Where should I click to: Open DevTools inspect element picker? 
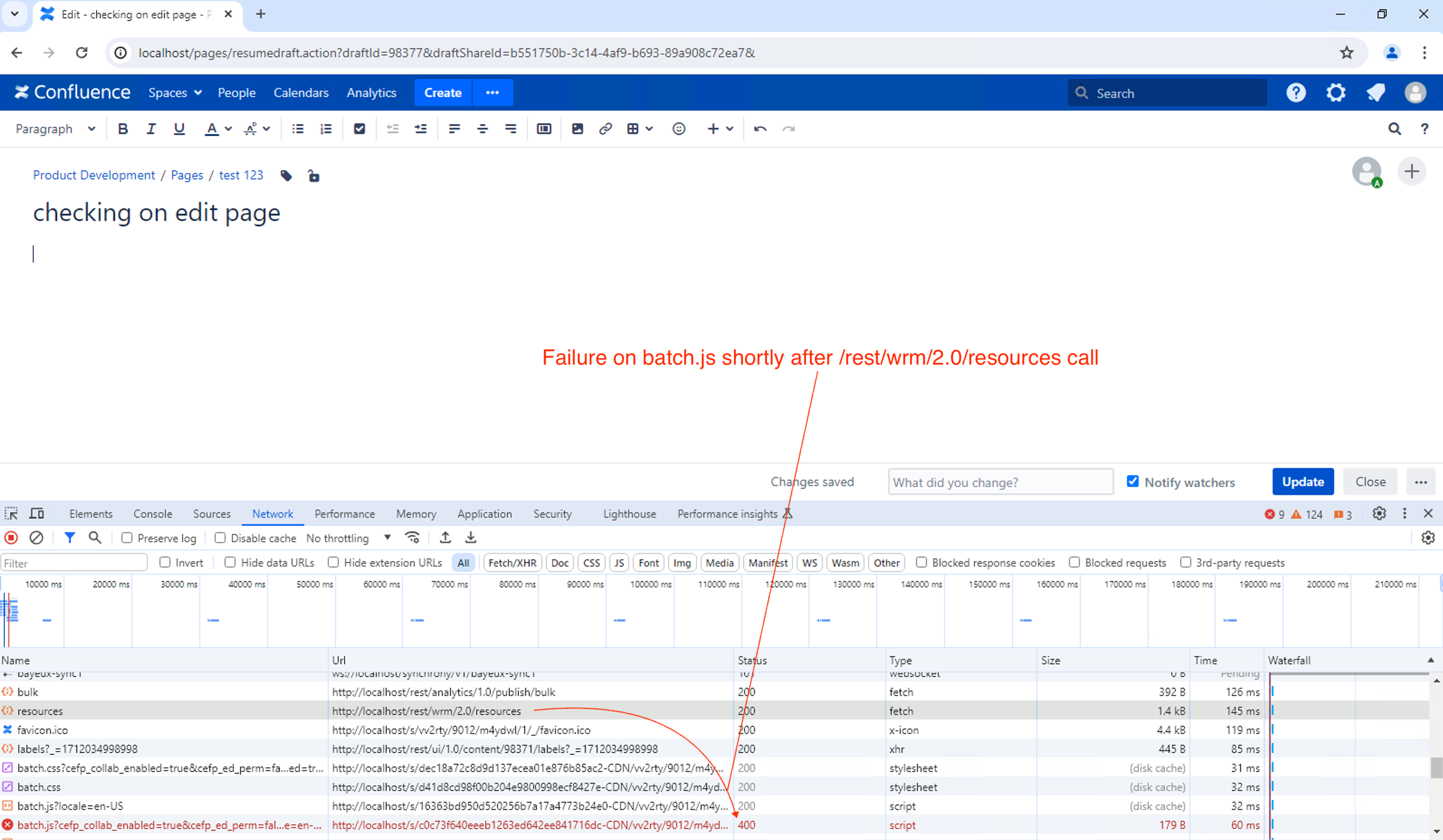coord(11,514)
